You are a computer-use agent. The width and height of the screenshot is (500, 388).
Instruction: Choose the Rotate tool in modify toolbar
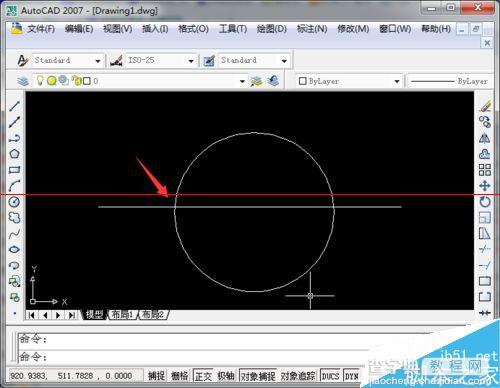coord(485,202)
